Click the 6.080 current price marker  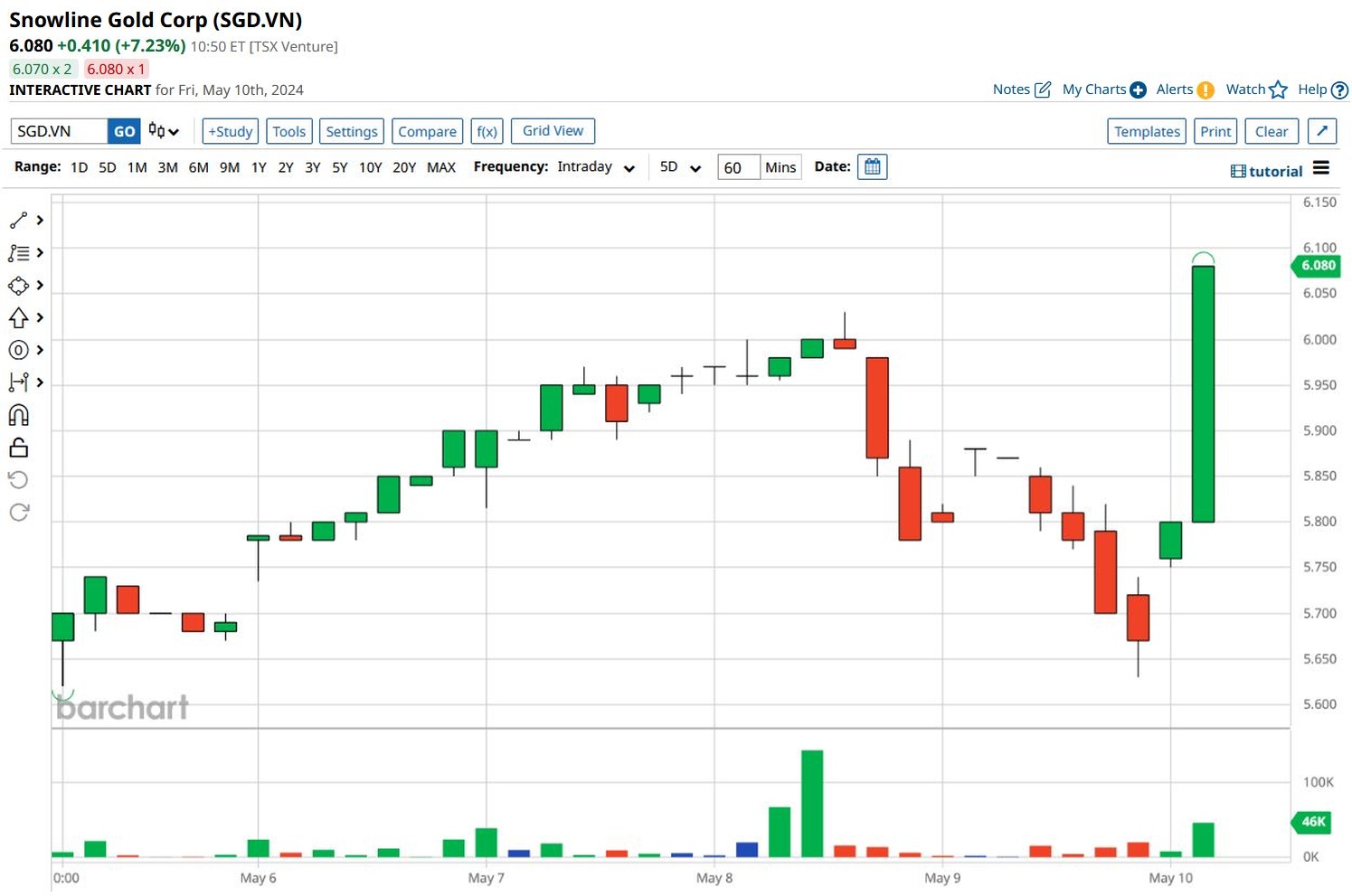point(1316,266)
